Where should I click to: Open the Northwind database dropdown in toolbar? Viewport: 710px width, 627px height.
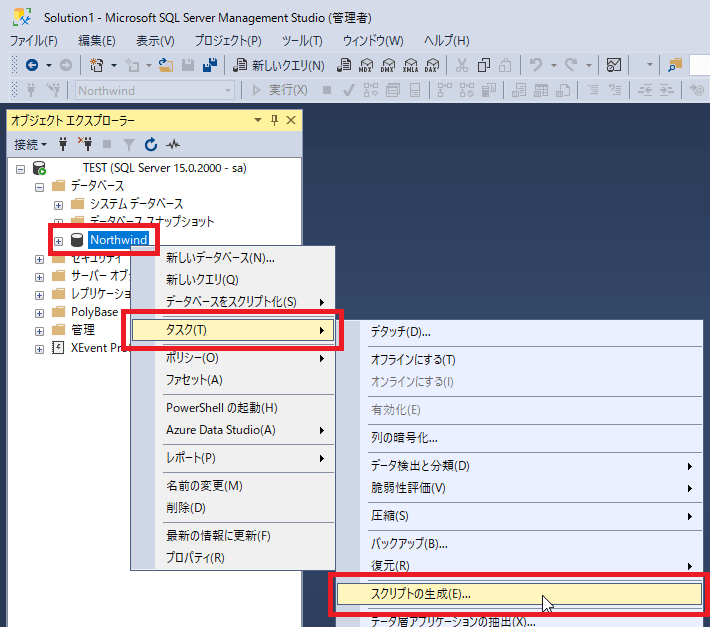(x=155, y=90)
